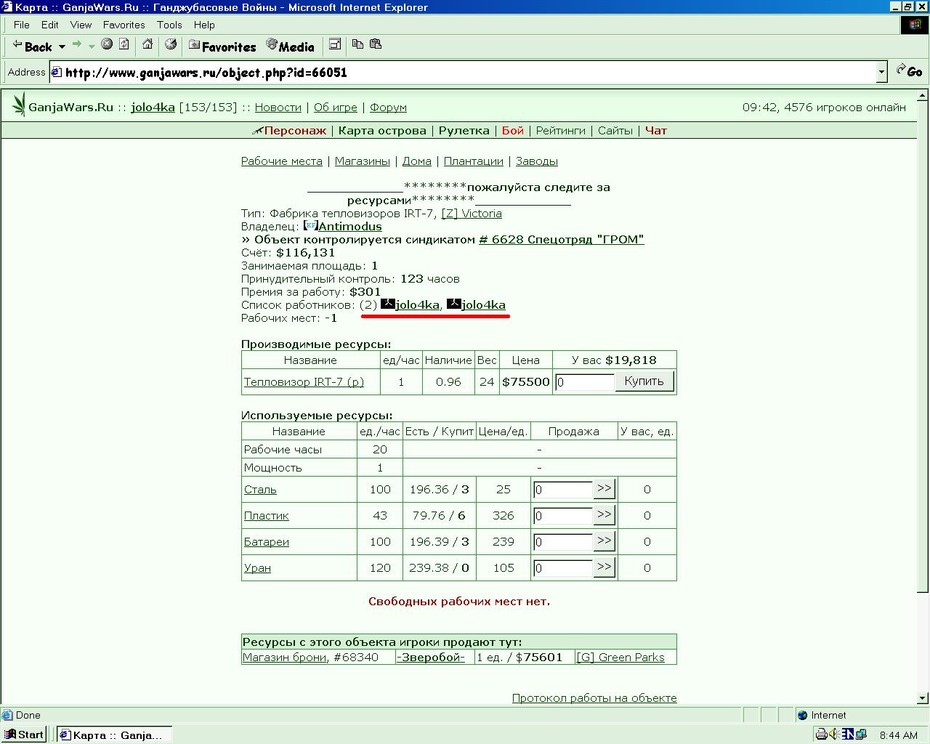Go to the Home page icon
This screenshot has width=930, height=744.
pos(148,44)
